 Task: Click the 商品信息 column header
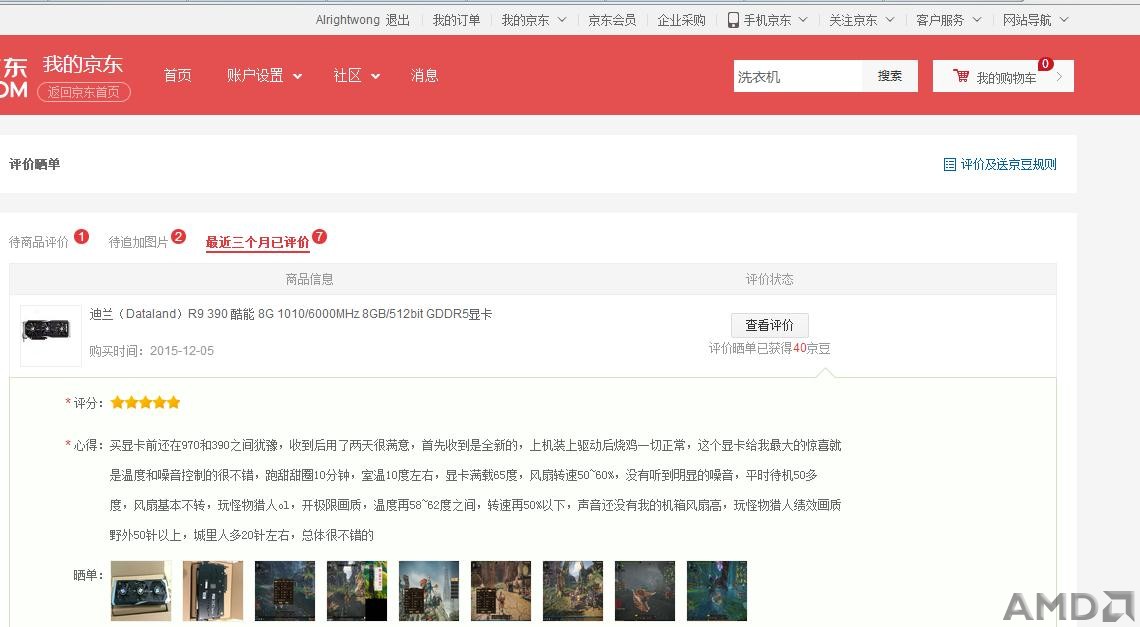point(310,279)
